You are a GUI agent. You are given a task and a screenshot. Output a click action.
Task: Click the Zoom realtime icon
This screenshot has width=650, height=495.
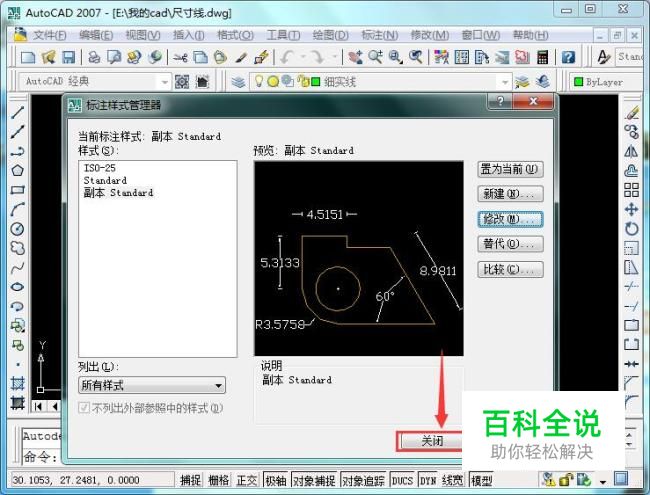click(x=376, y=57)
